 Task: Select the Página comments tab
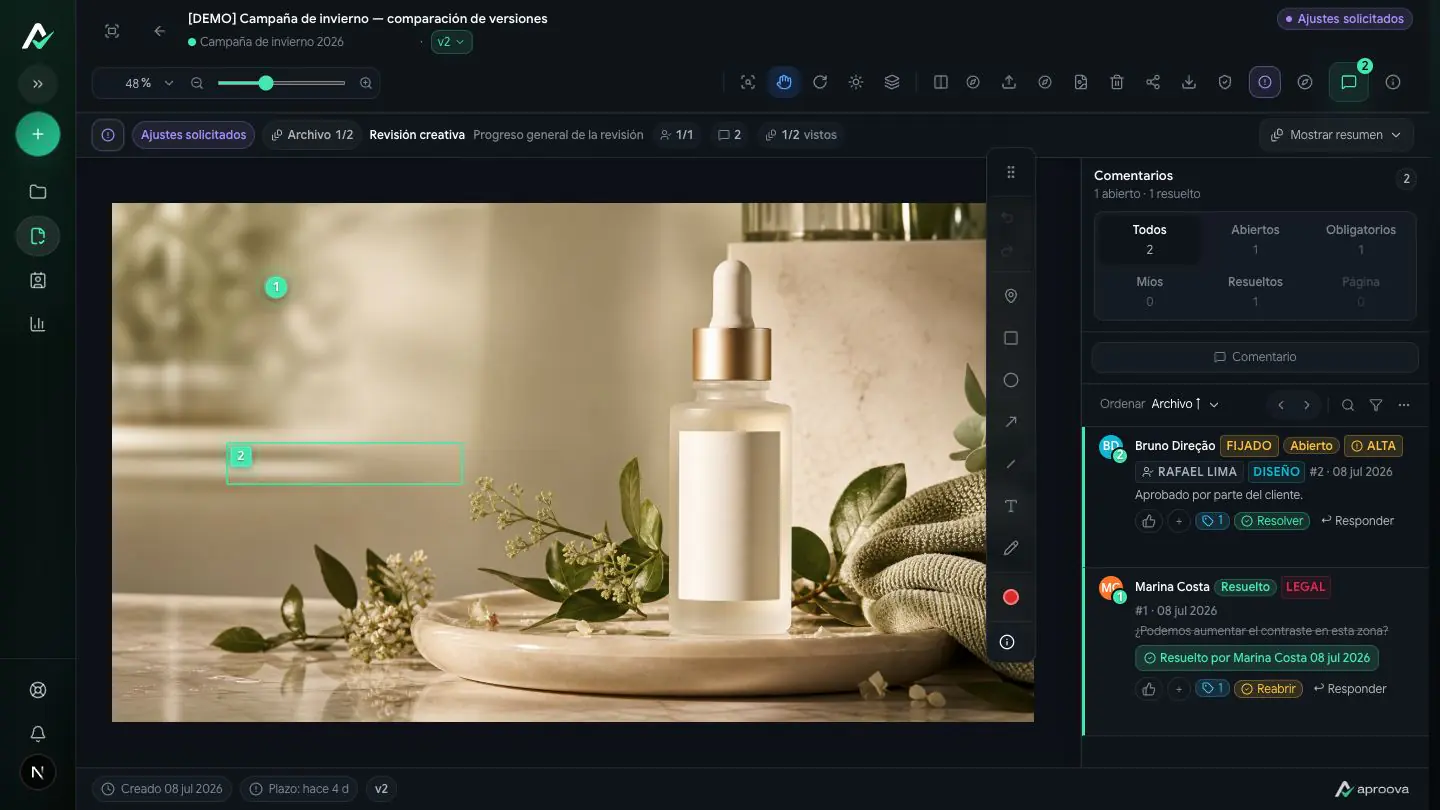[x=1361, y=291]
